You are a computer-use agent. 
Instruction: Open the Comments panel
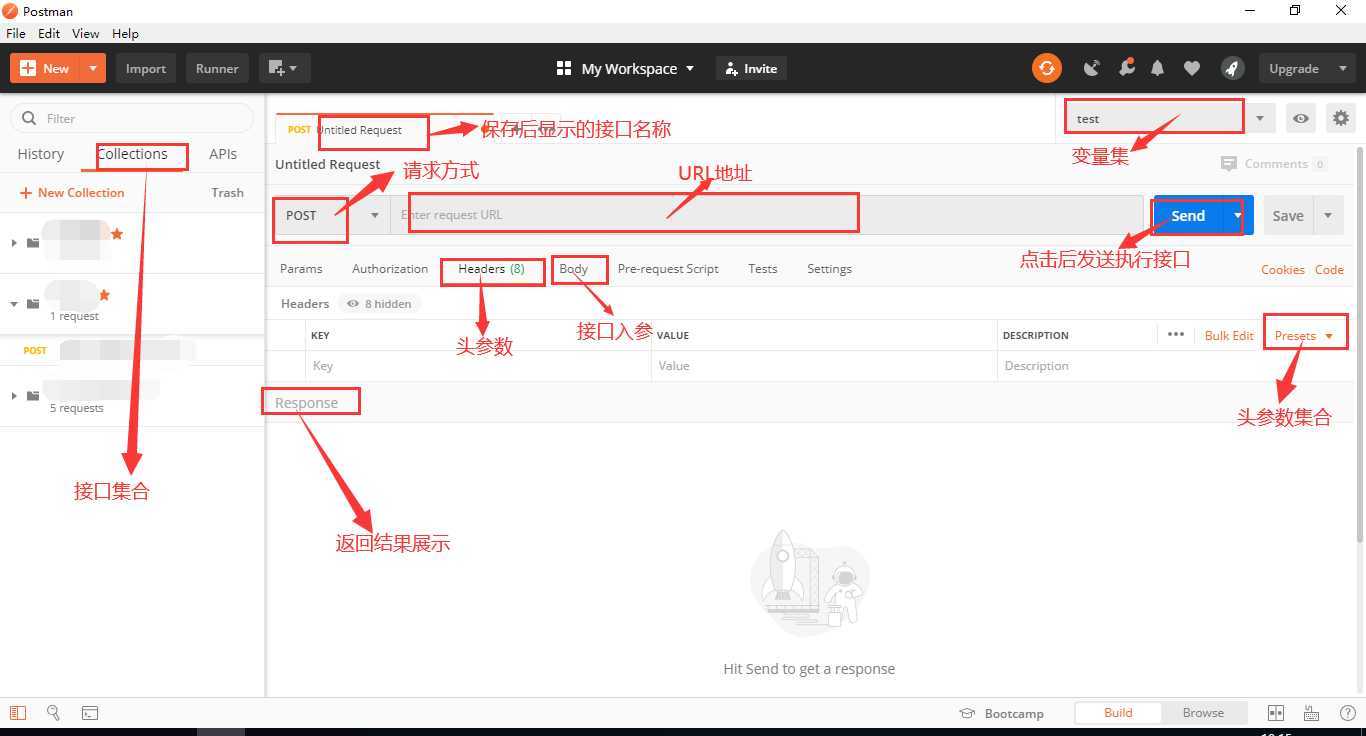pyautogui.click(x=1274, y=163)
